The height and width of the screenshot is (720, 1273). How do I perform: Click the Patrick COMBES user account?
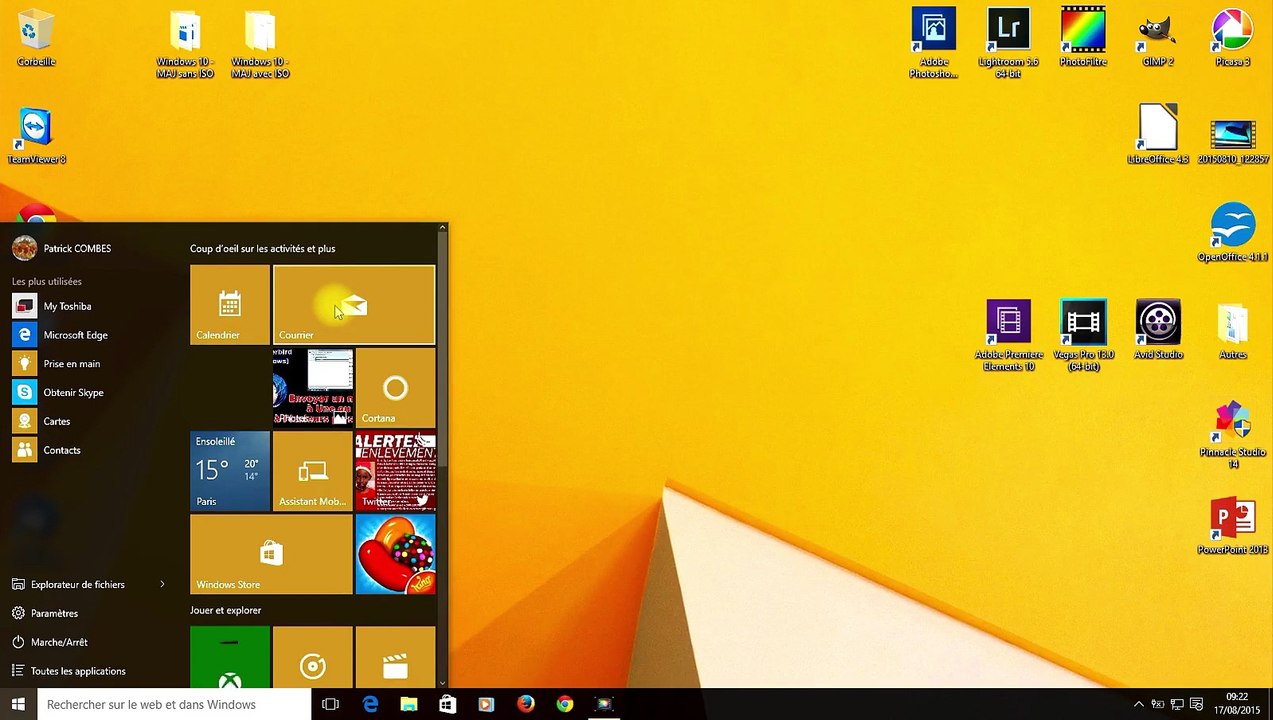coord(62,248)
